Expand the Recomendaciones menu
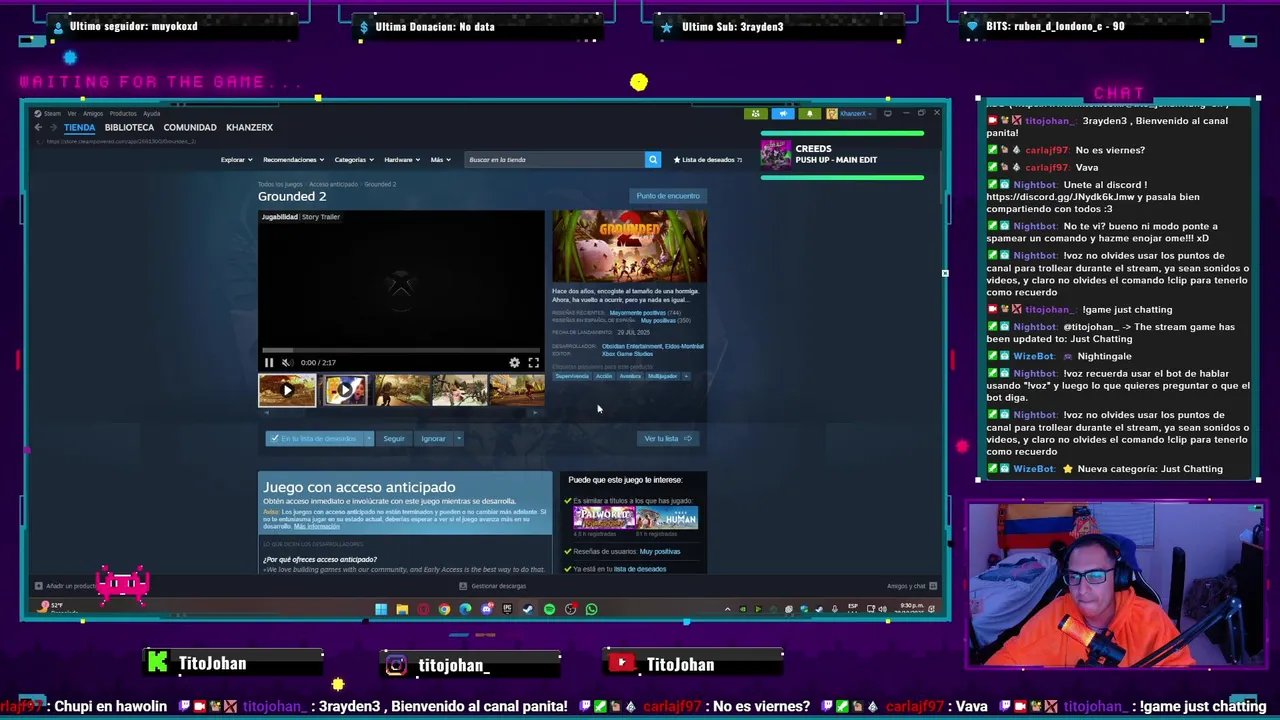Viewport: 1280px width, 720px height. pyautogui.click(x=293, y=159)
